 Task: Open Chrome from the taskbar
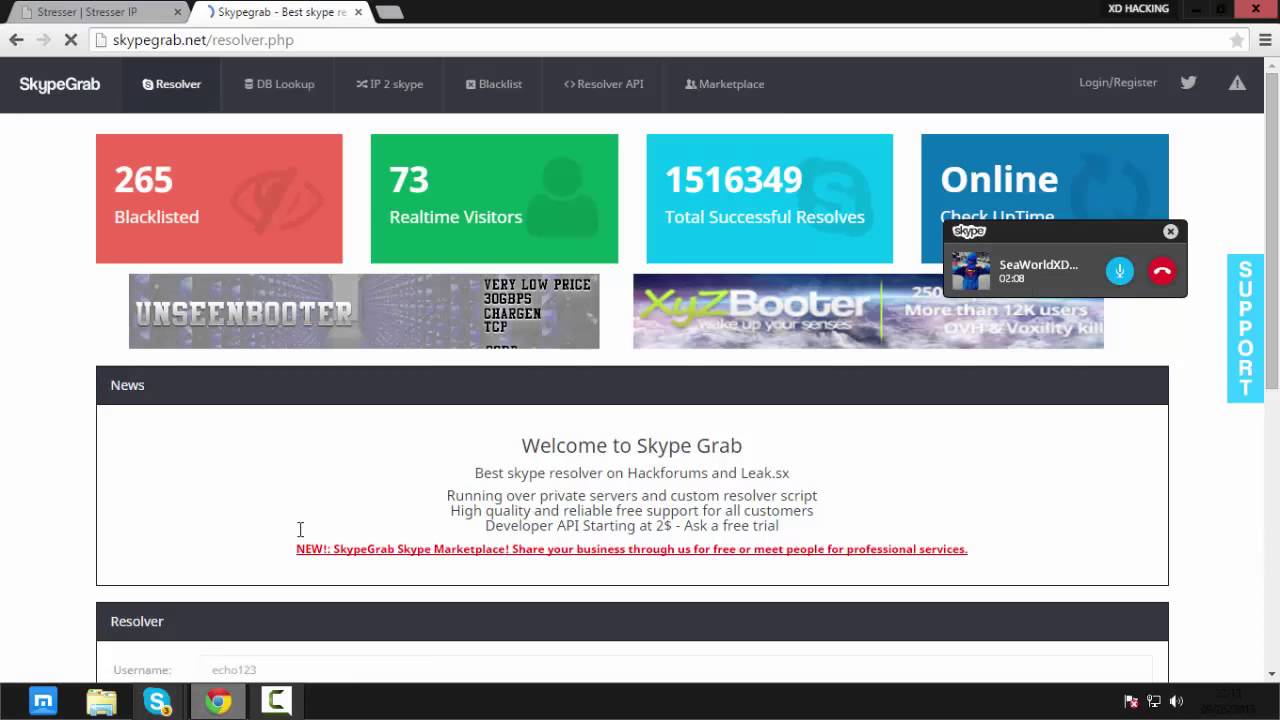(x=218, y=701)
